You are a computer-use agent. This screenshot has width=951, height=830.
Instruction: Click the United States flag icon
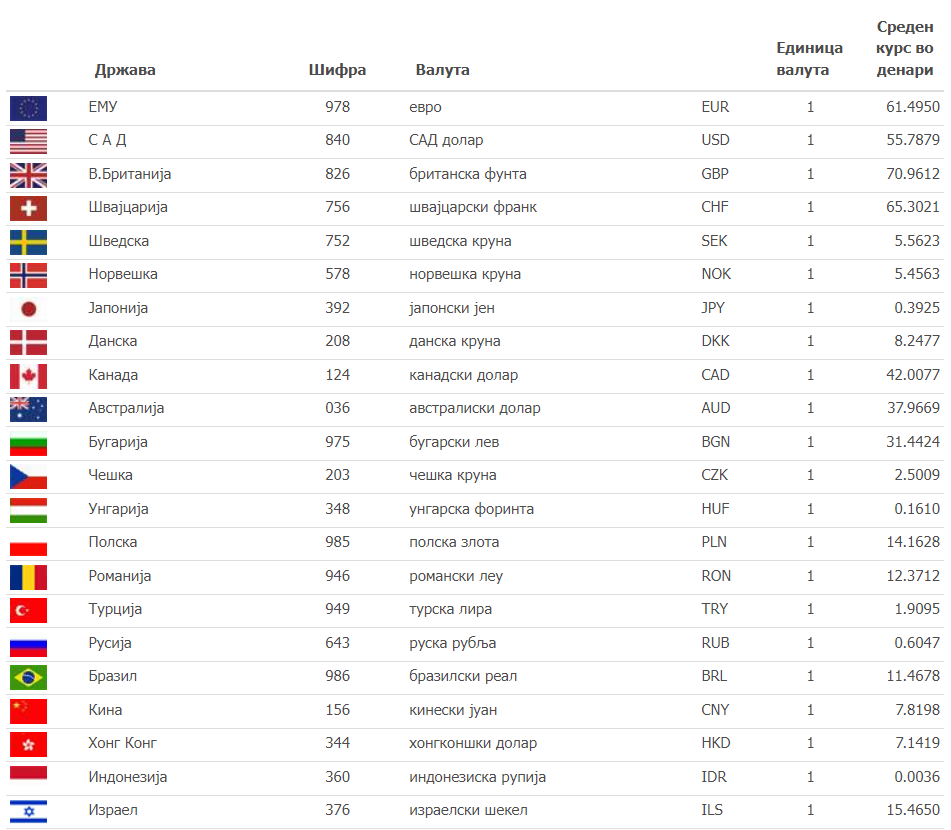28,140
